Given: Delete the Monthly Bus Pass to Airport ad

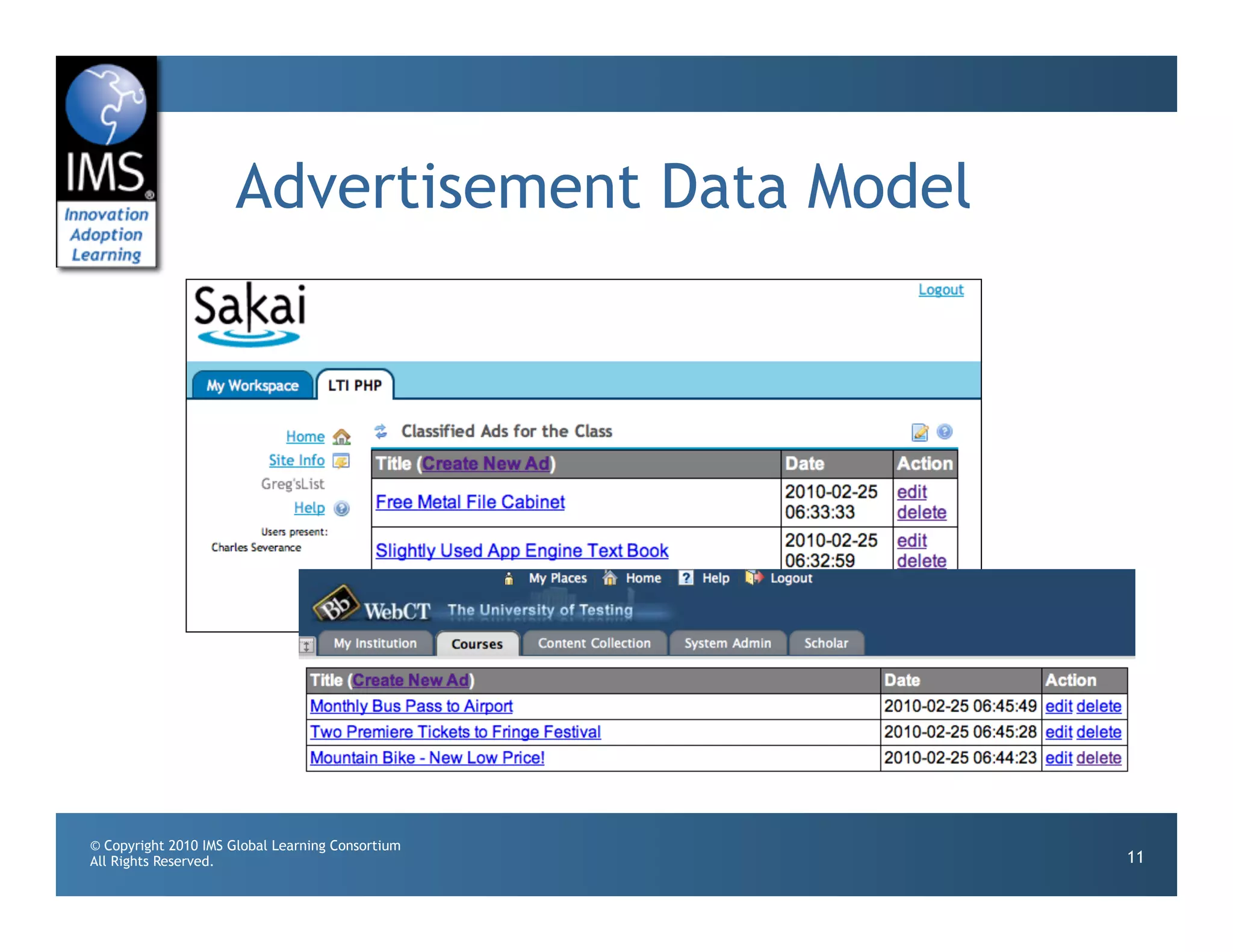Looking at the screenshot, I should (x=1099, y=706).
